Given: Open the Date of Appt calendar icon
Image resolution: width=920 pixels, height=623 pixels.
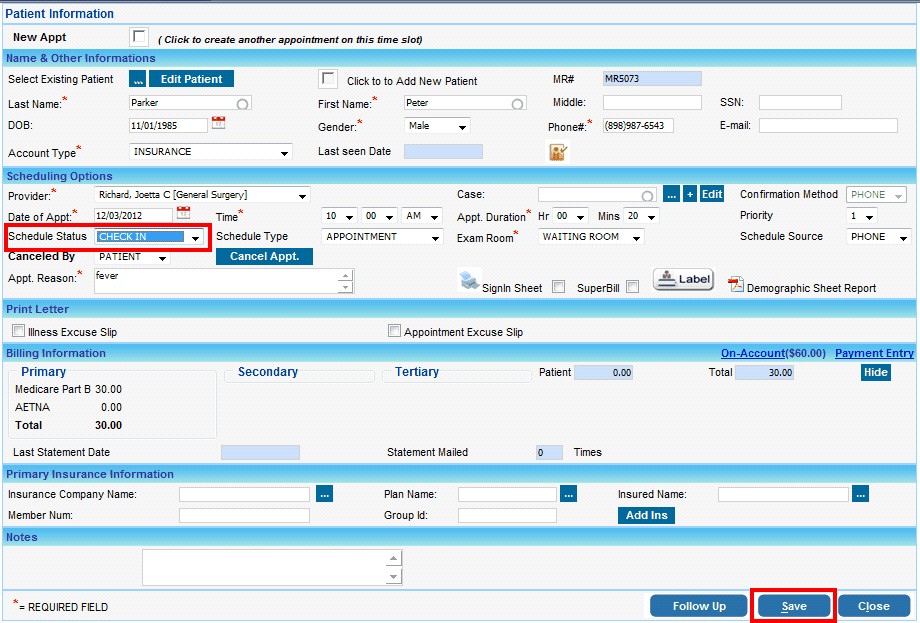Looking at the screenshot, I should tap(183, 213).
